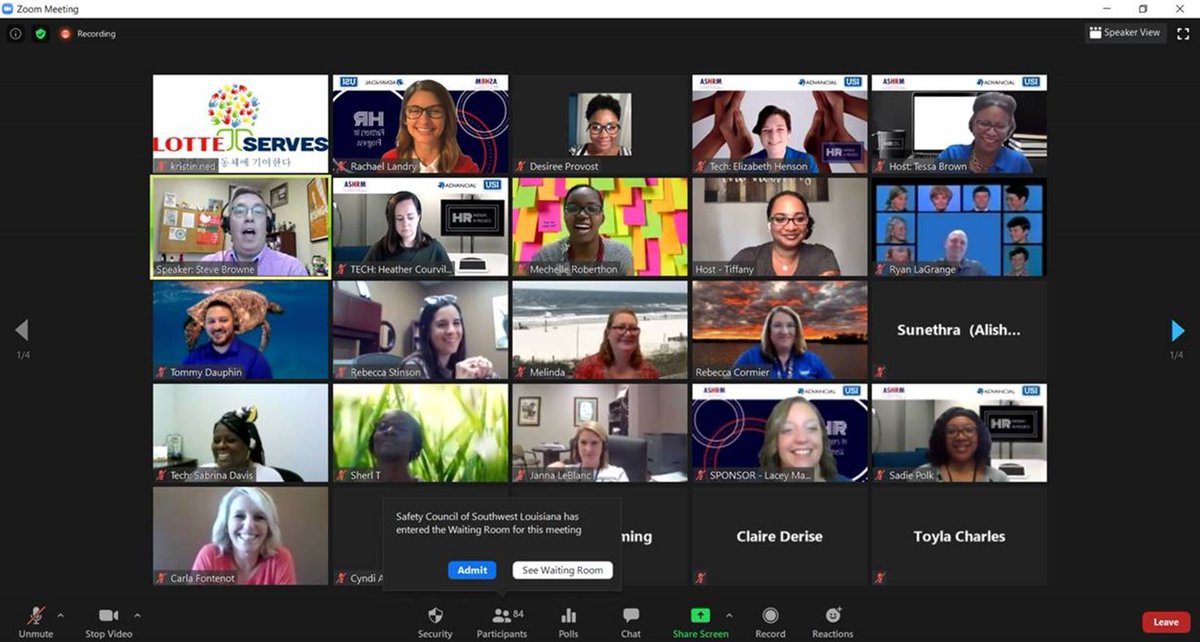Select Rebecca Stinson's video tile
The height and width of the screenshot is (642, 1200).
pos(420,330)
